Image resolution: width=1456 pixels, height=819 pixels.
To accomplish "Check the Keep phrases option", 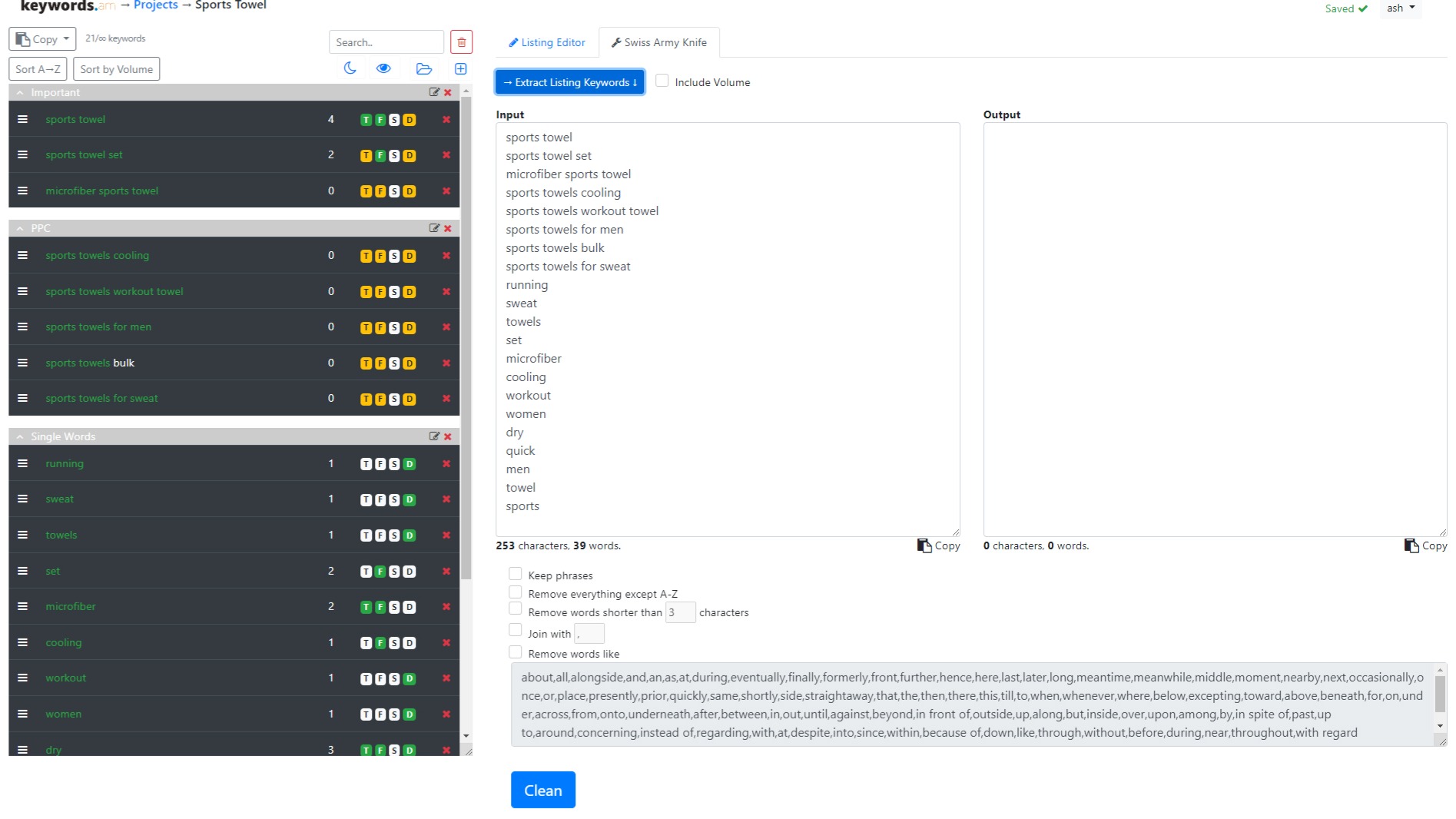I will pyautogui.click(x=515, y=574).
